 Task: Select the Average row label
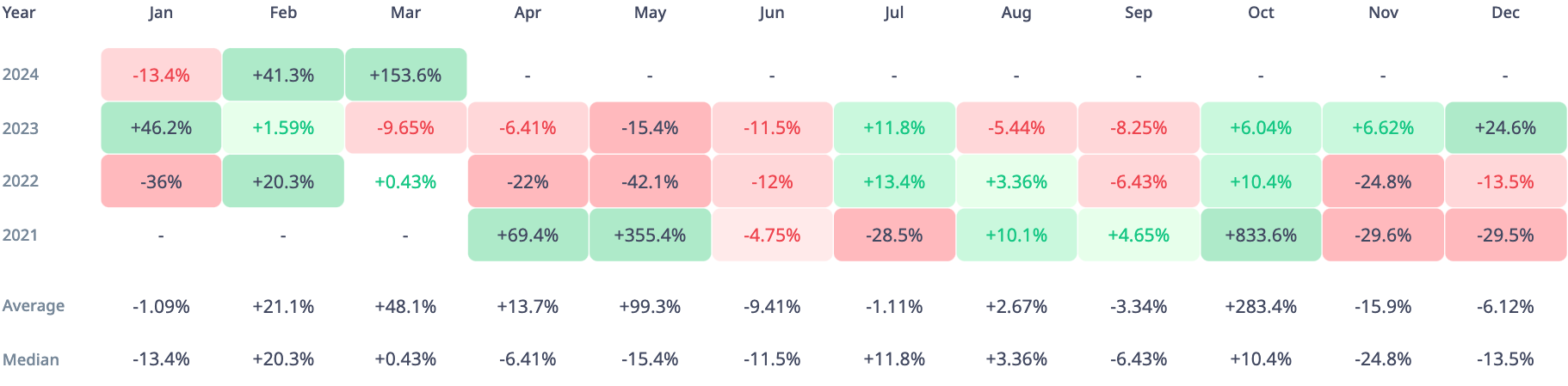(34, 306)
